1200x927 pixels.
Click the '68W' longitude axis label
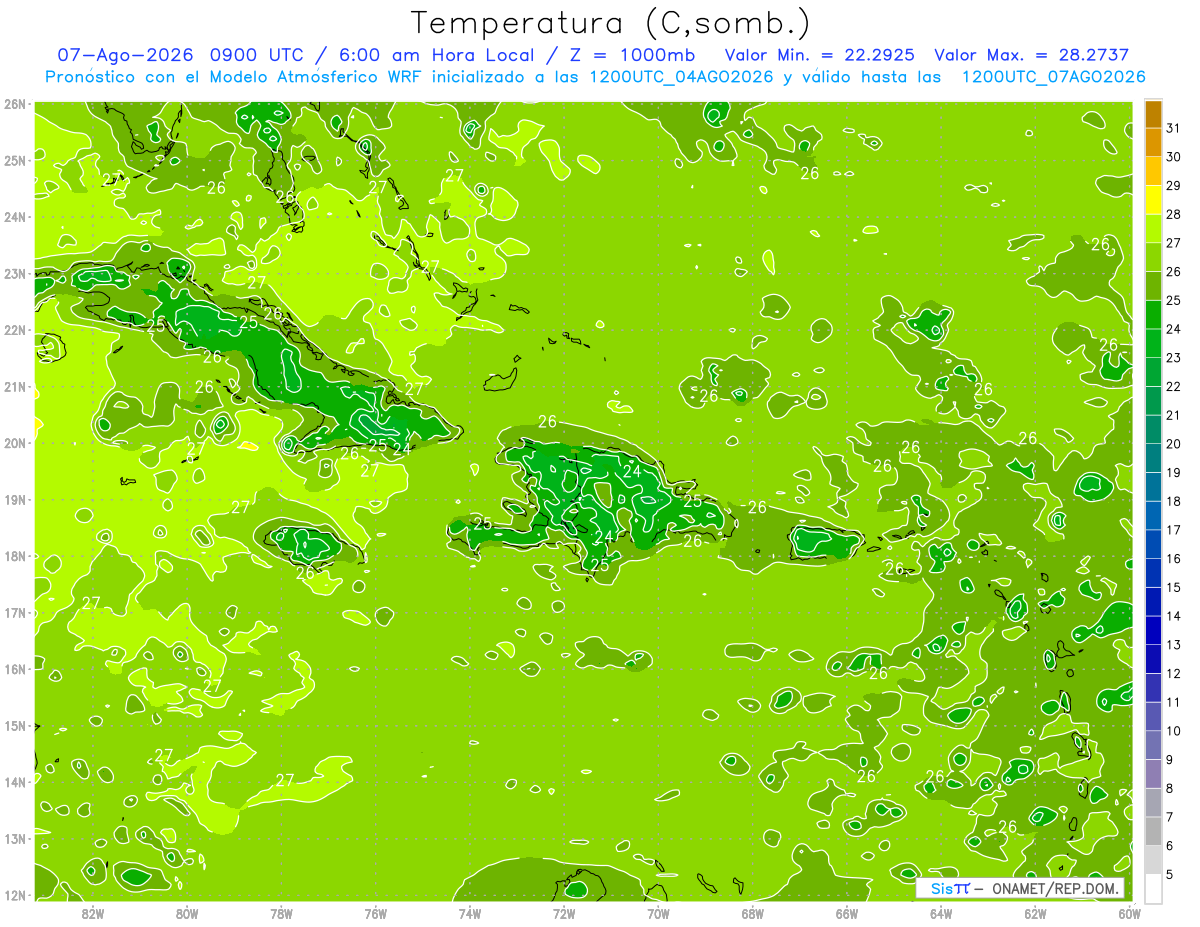pyautogui.click(x=753, y=913)
